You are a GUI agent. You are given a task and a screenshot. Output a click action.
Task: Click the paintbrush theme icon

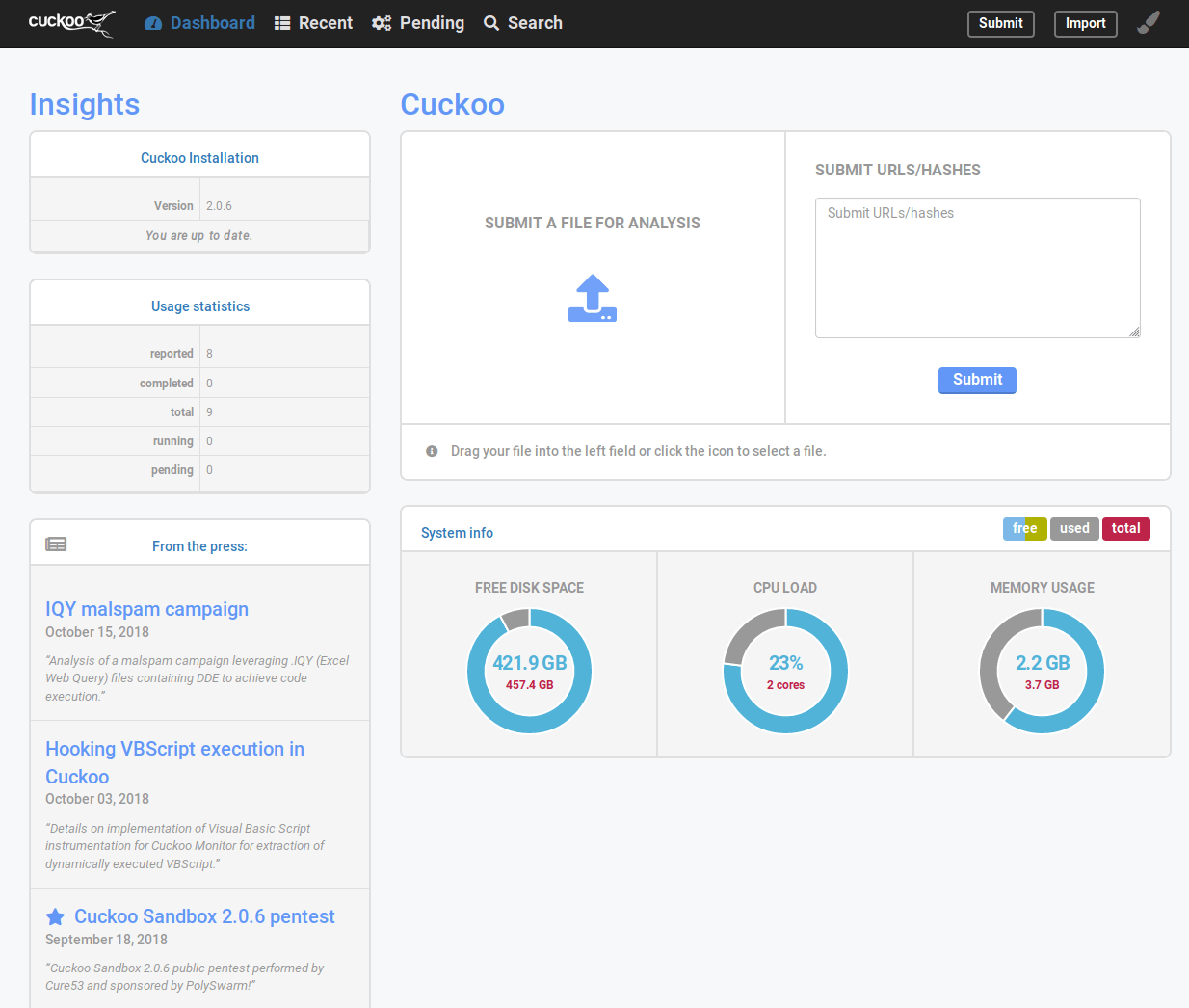click(x=1149, y=22)
